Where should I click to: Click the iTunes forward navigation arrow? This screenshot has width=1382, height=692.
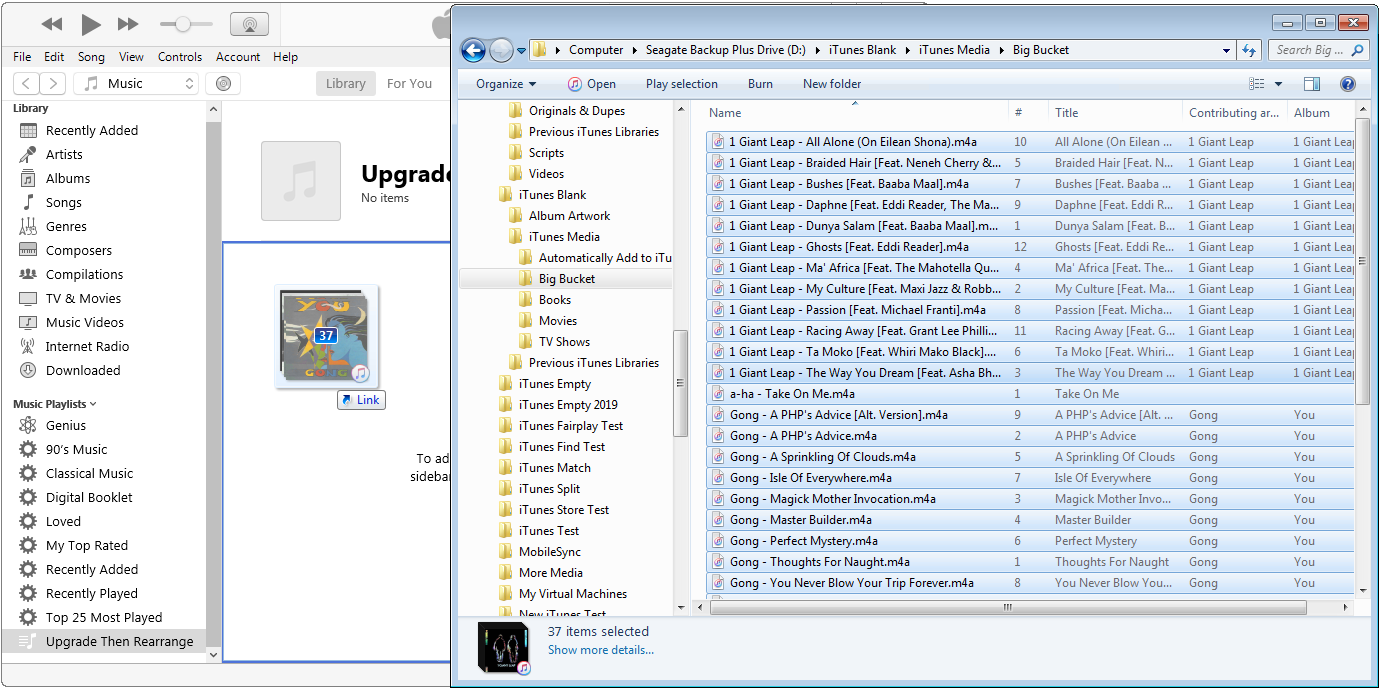click(53, 84)
